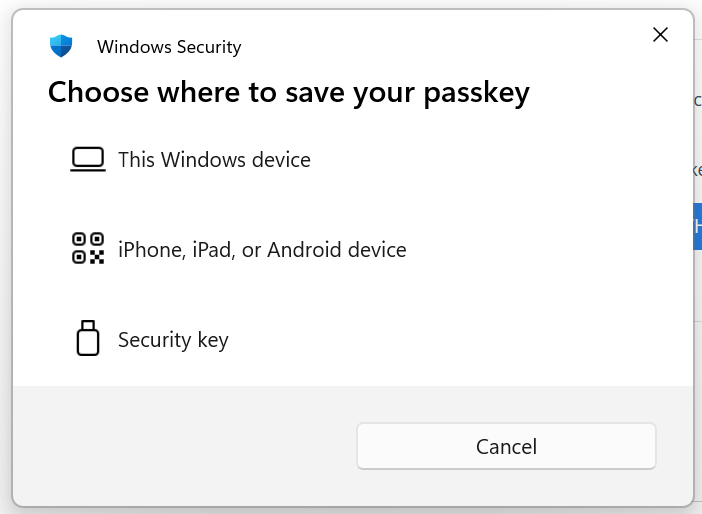Close the Windows Security dialog
The image size is (702, 514).
[660, 35]
